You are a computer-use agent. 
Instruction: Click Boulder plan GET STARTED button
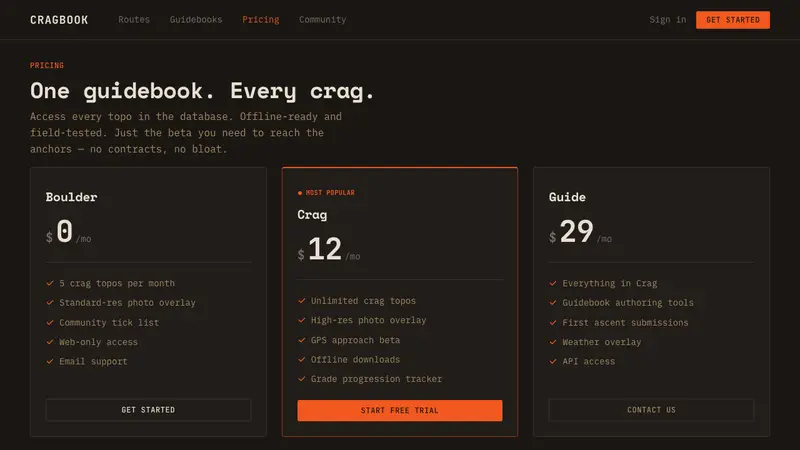[x=148, y=410]
